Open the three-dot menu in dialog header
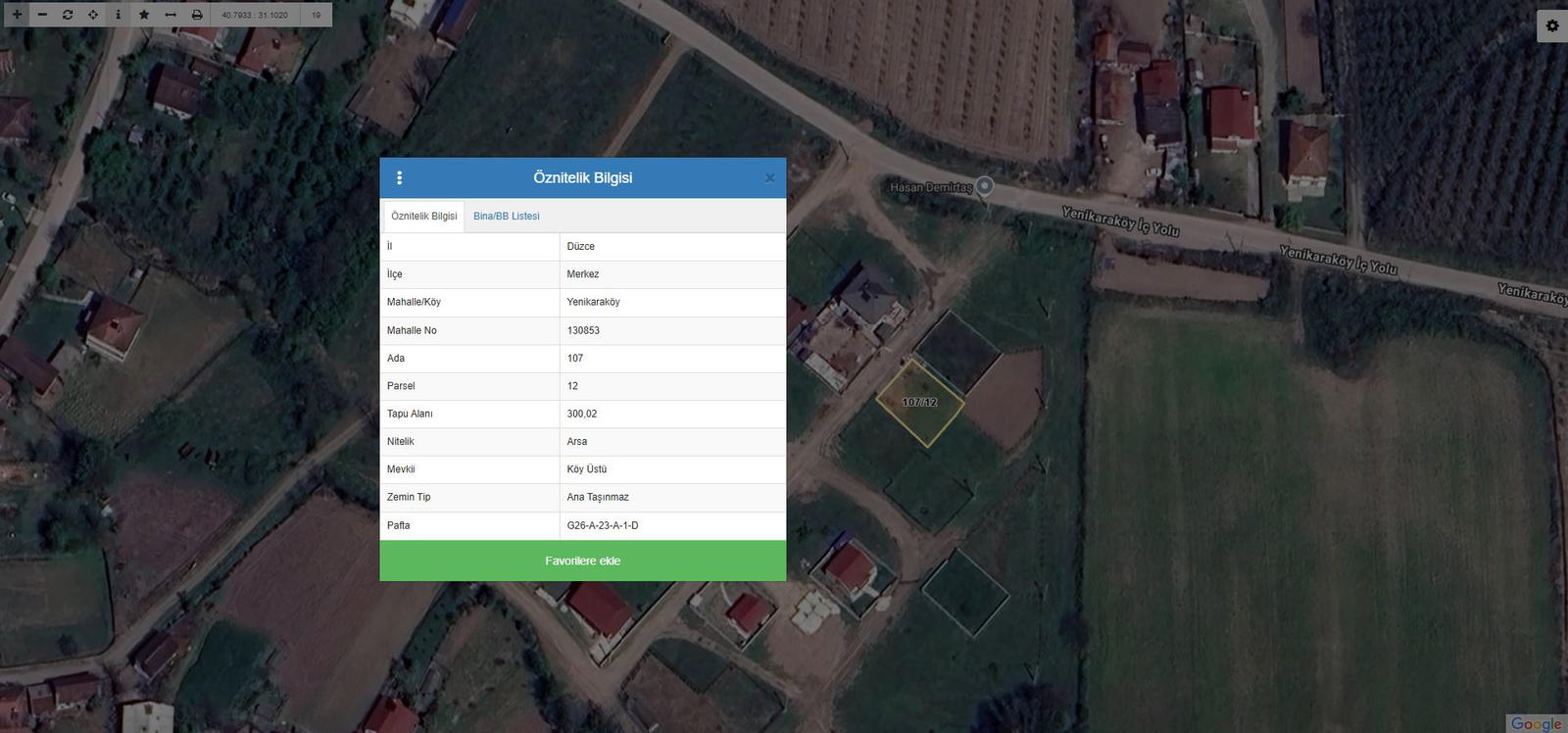 (x=399, y=178)
